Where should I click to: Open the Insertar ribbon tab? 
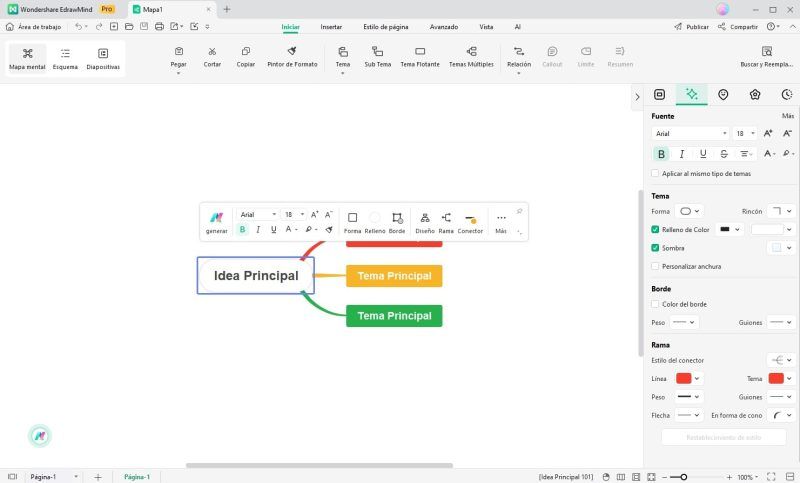(331, 27)
